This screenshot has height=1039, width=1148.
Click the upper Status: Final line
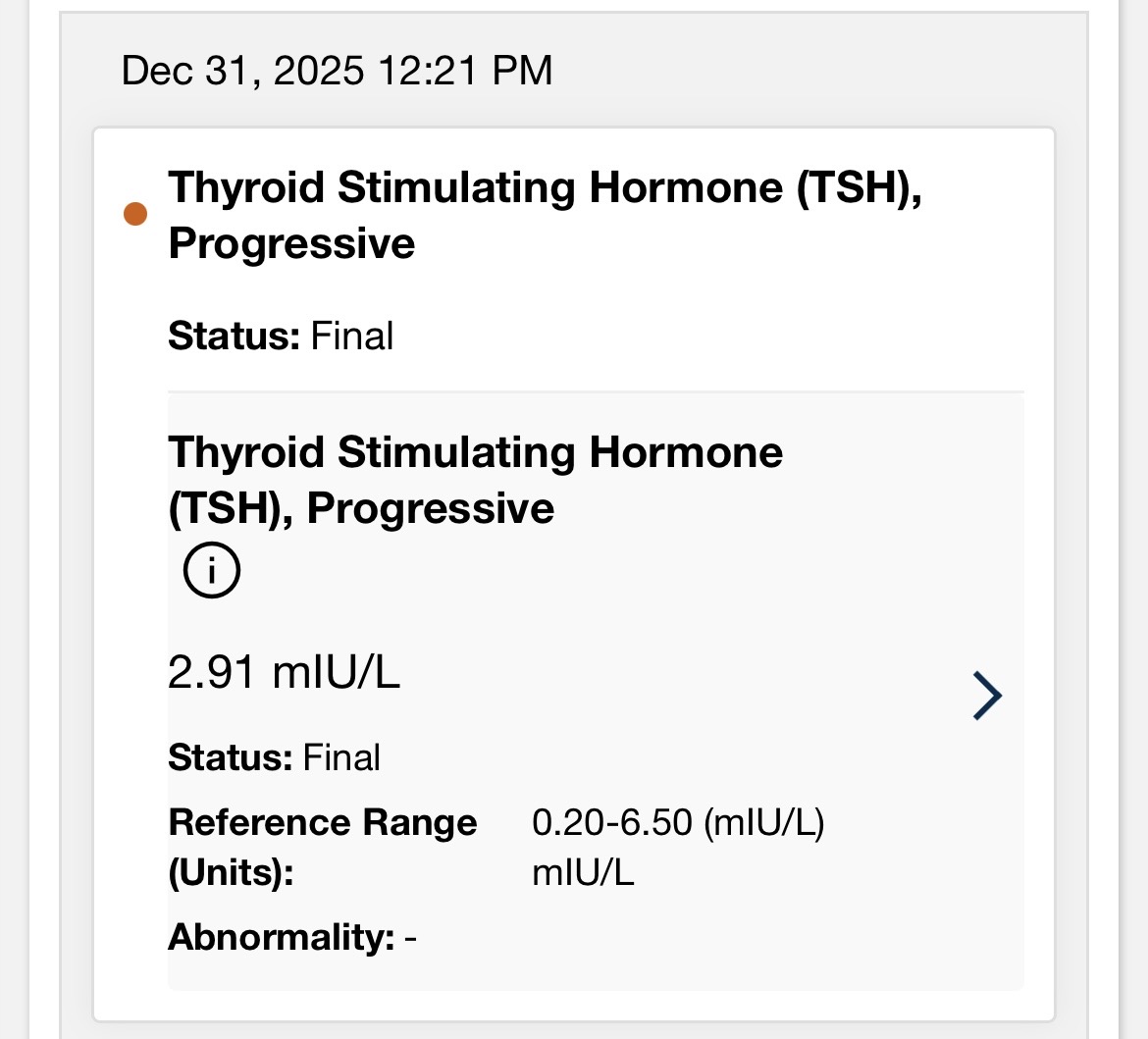[x=281, y=336]
